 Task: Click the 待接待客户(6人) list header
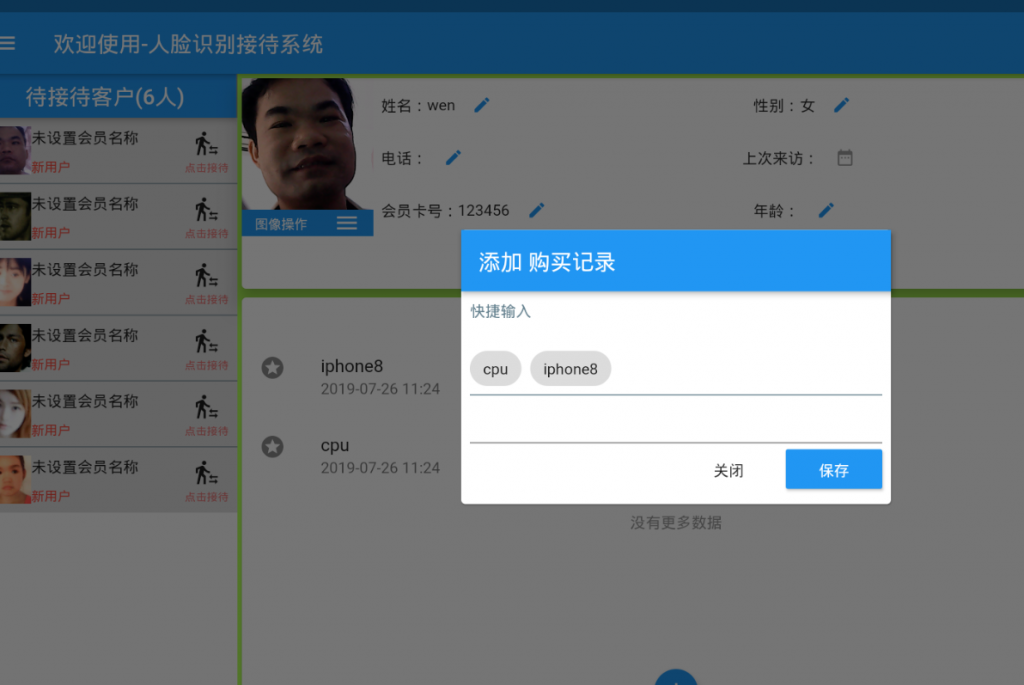coord(105,97)
